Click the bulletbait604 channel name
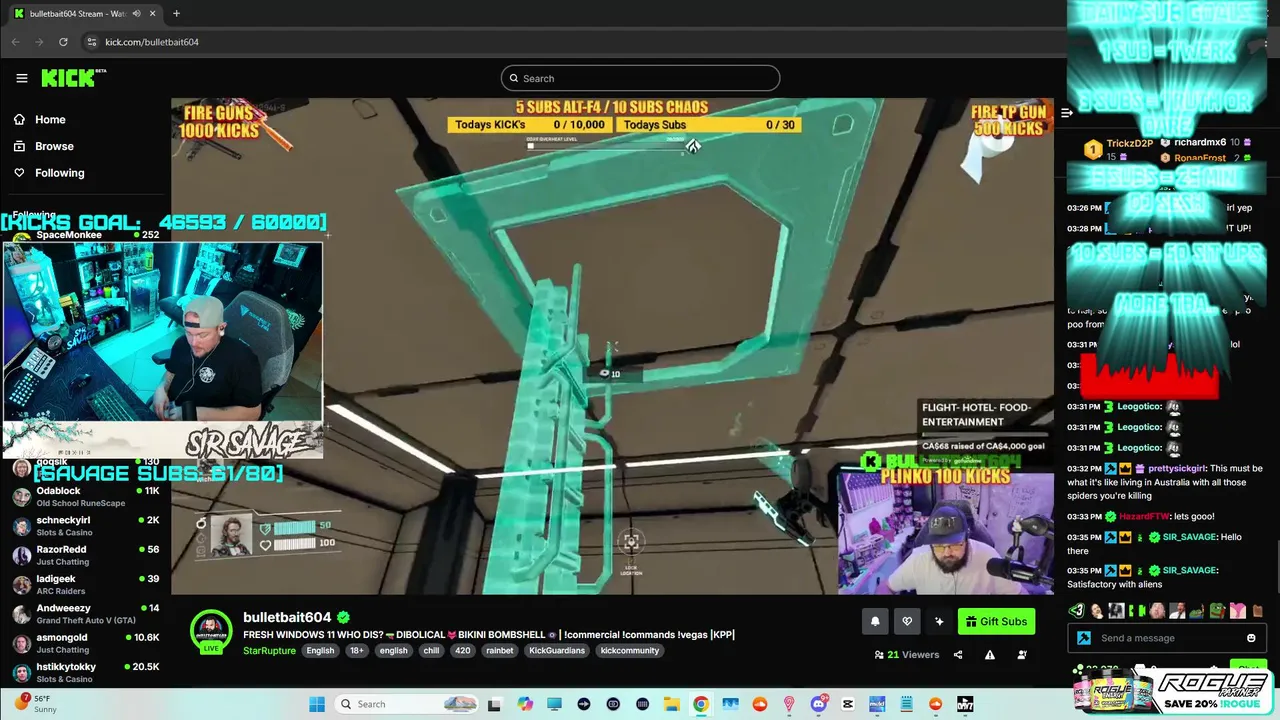The width and height of the screenshot is (1280, 720). (x=287, y=617)
